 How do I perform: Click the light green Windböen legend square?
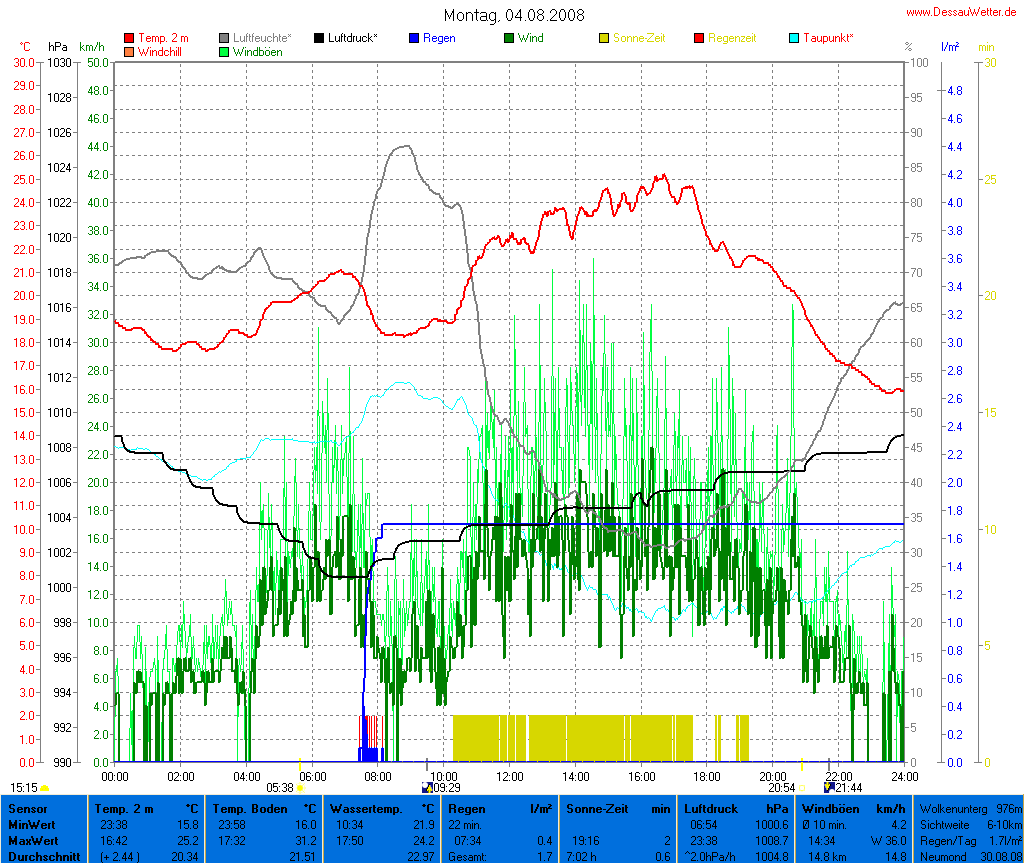coord(224,51)
